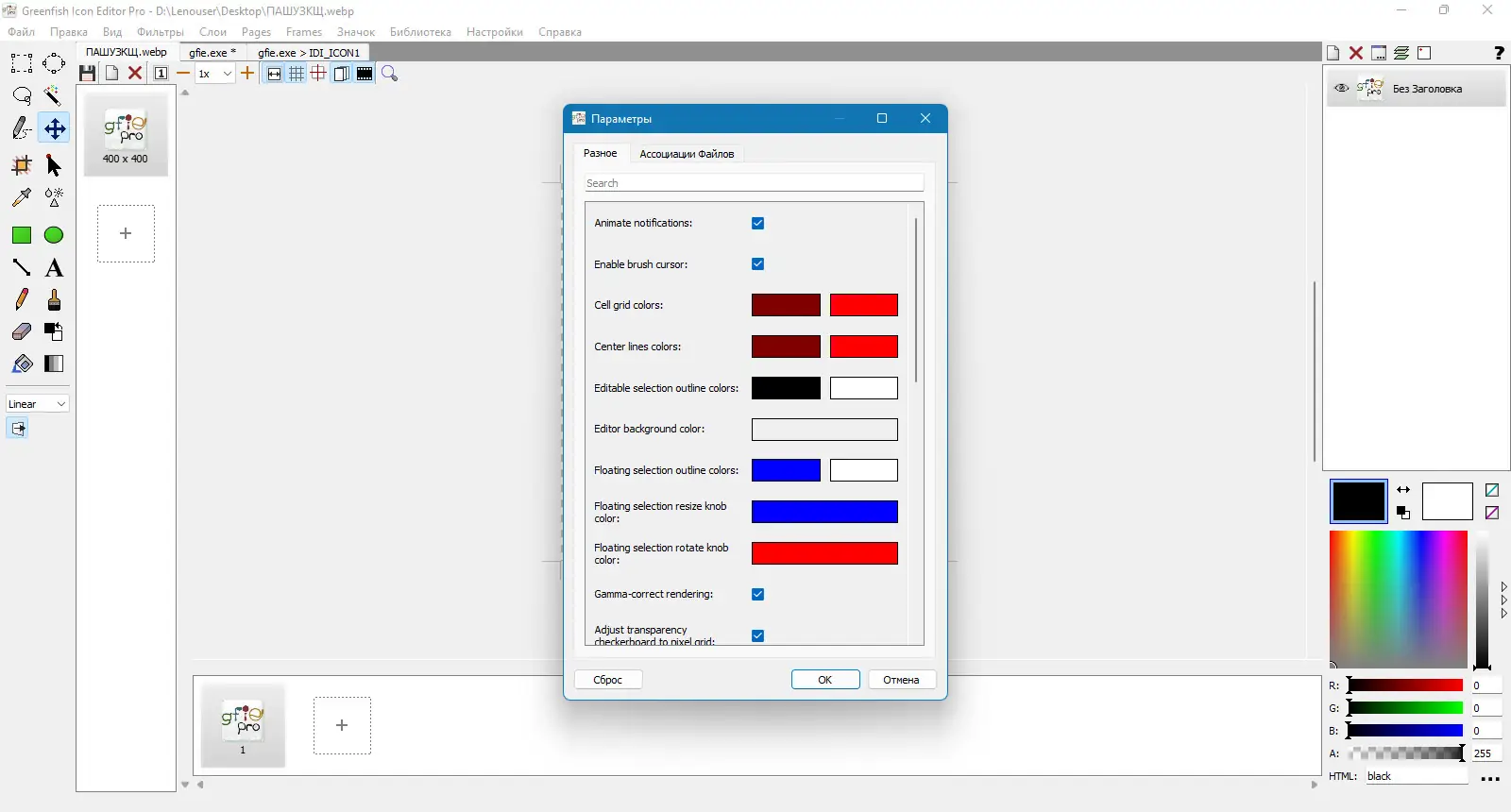
Task: Disable the Enable brush cursor checkbox
Action: coord(757,264)
